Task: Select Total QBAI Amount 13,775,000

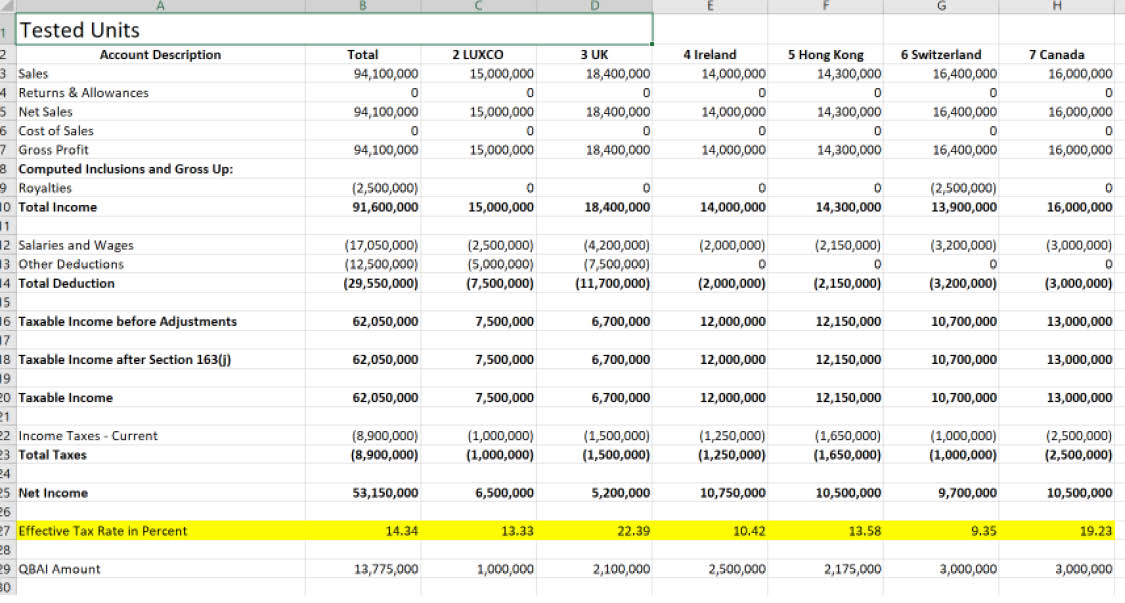Action: pyautogui.click(x=363, y=569)
